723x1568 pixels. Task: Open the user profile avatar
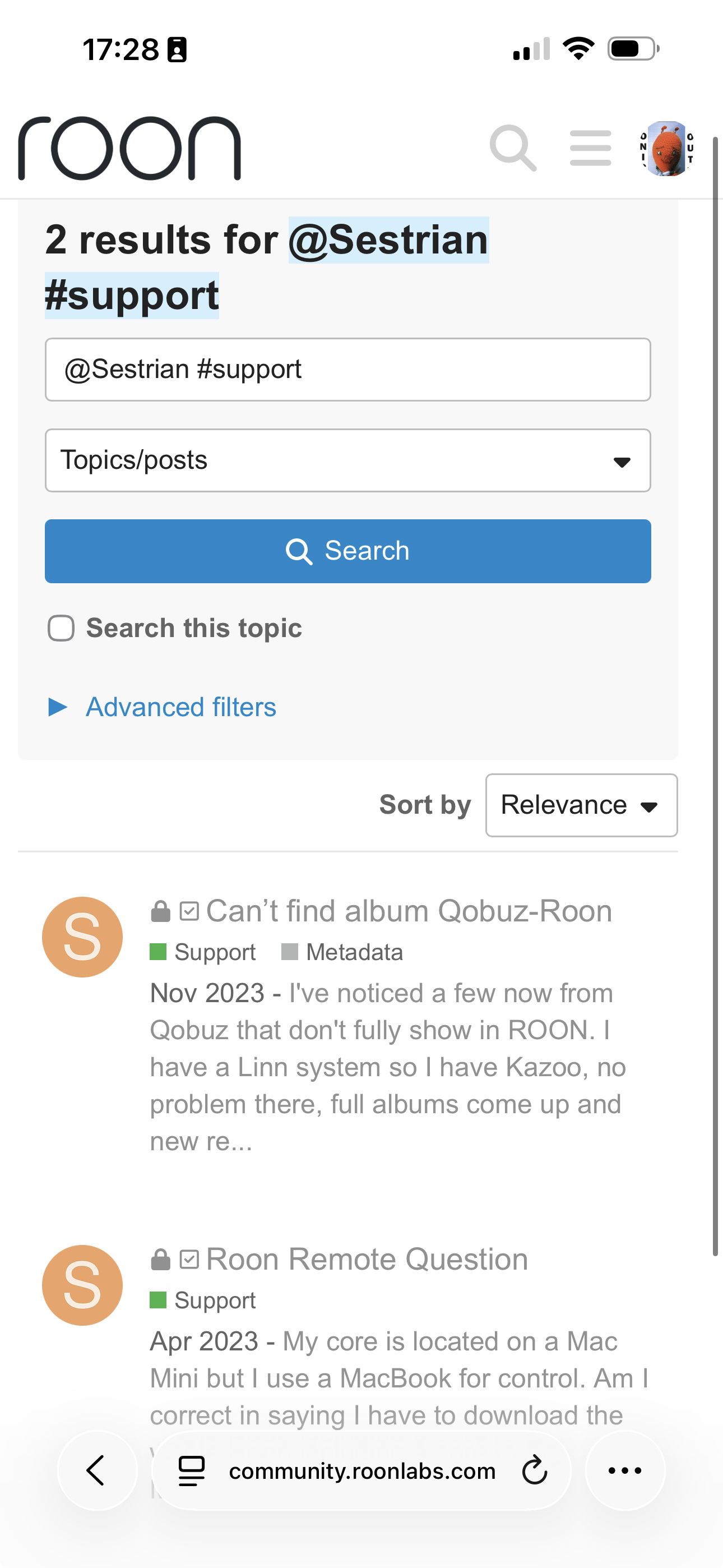(x=667, y=149)
